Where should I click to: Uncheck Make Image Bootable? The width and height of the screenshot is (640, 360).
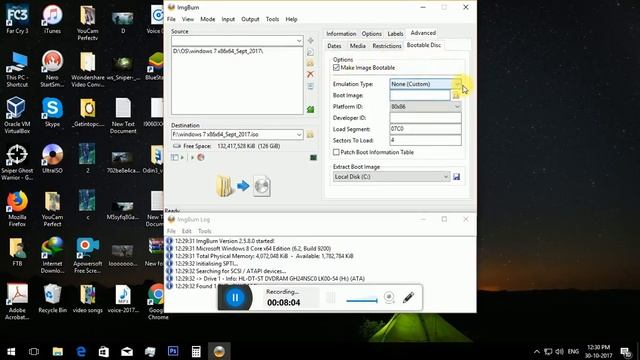point(336,68)
